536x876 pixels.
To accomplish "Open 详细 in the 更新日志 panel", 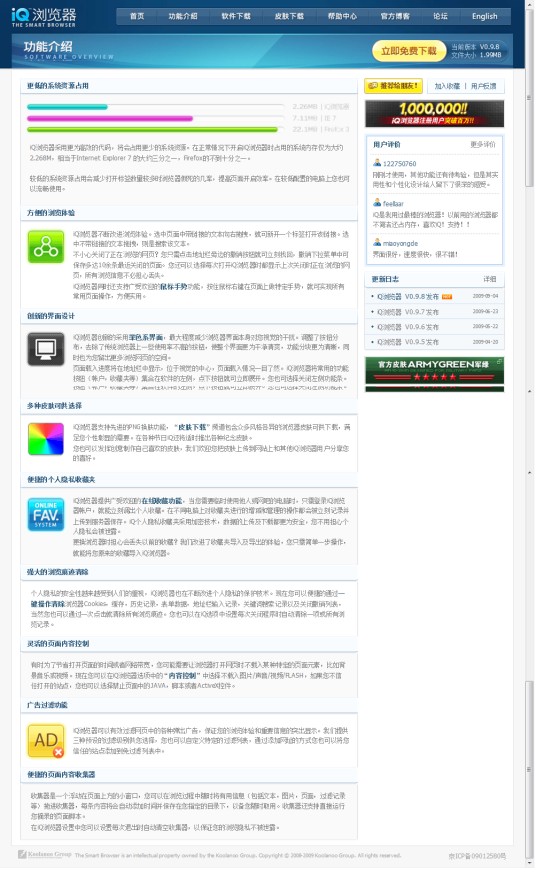I will coord(490,279).
